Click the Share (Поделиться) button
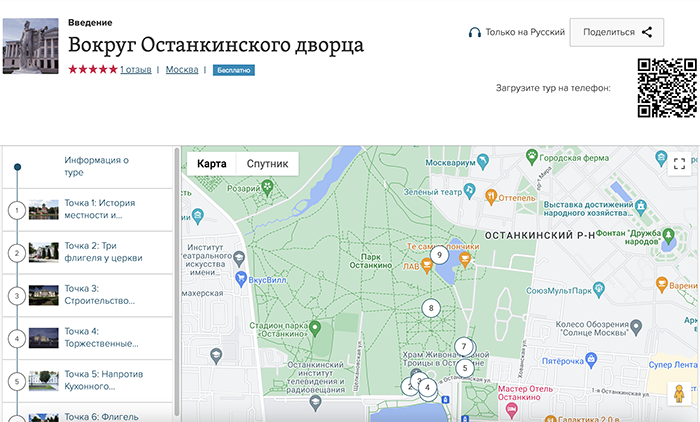This screenshot has height=422, width=700. tap(617, 32)
